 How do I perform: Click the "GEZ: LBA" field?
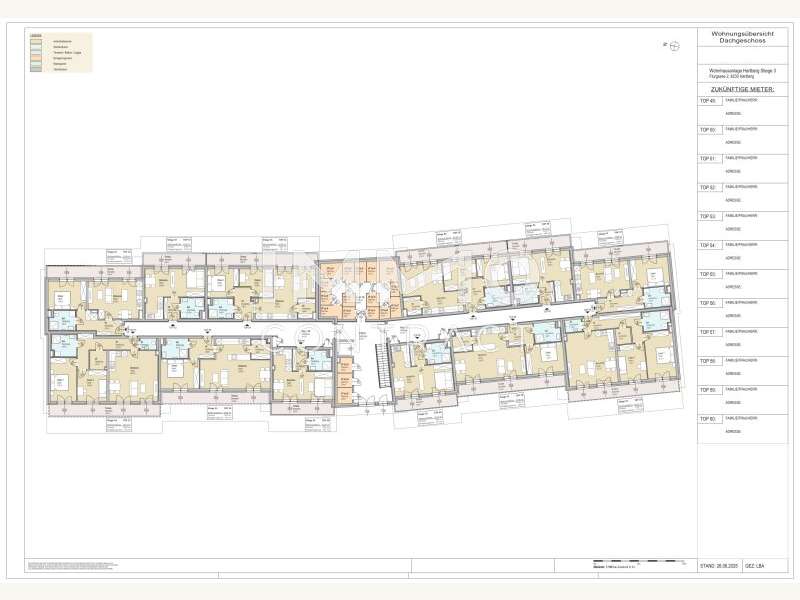pos(755,566)
